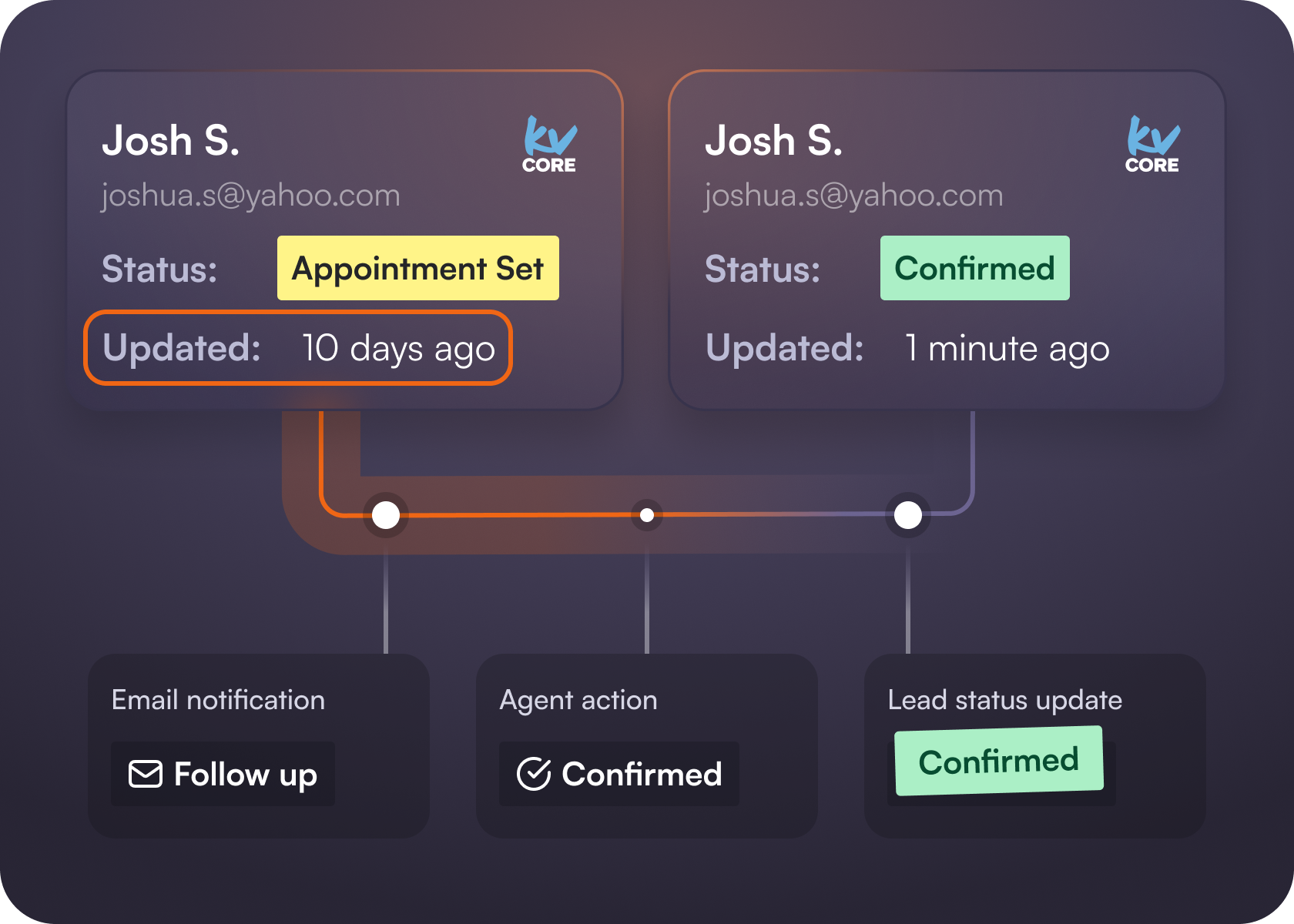1294x924 pixels.
Task: Select the left white node on orange line
Action: point(386,515)
